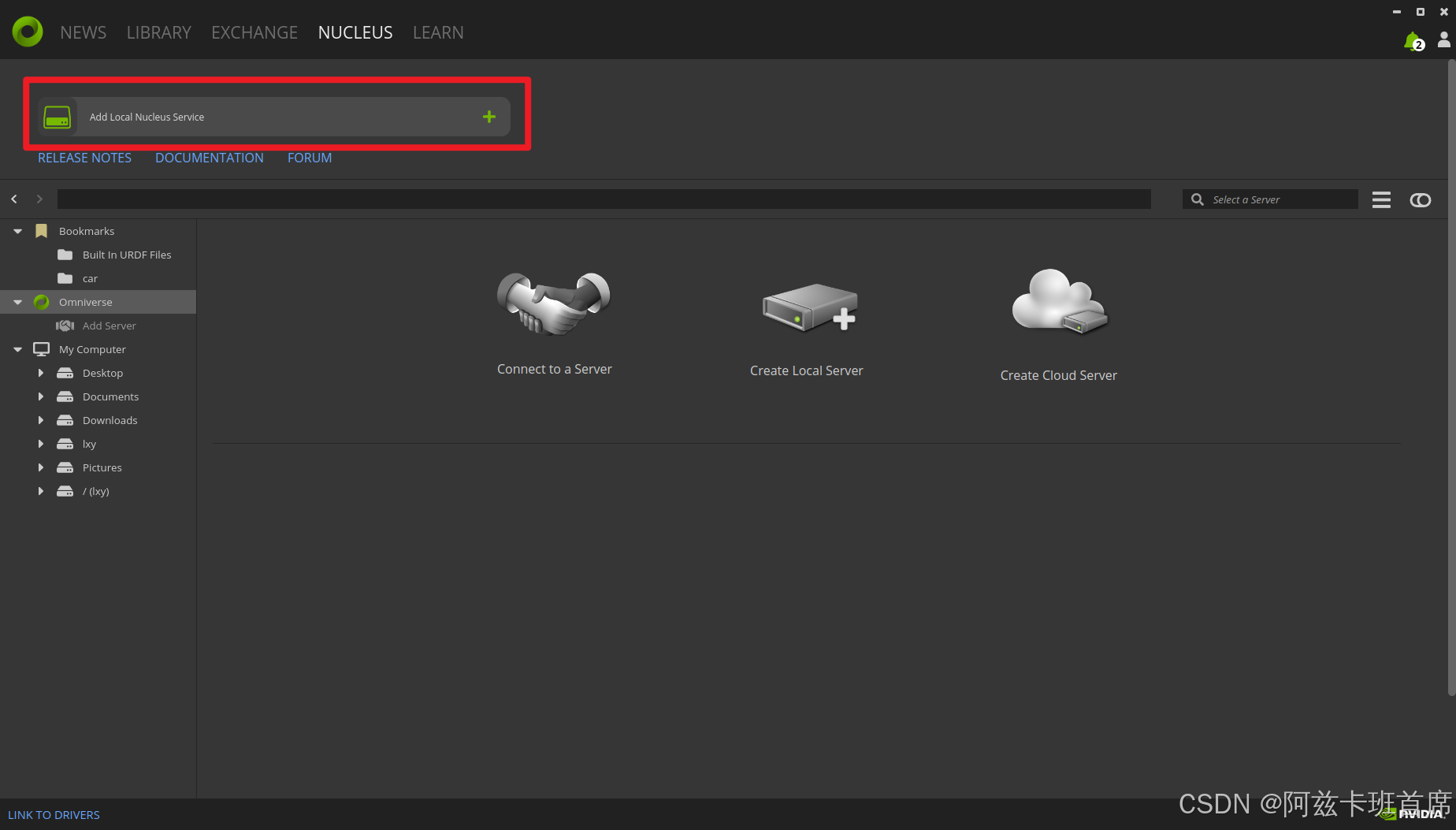
Task: Collapse the Bookmarks tree section
Action: [x=17, y=231]
